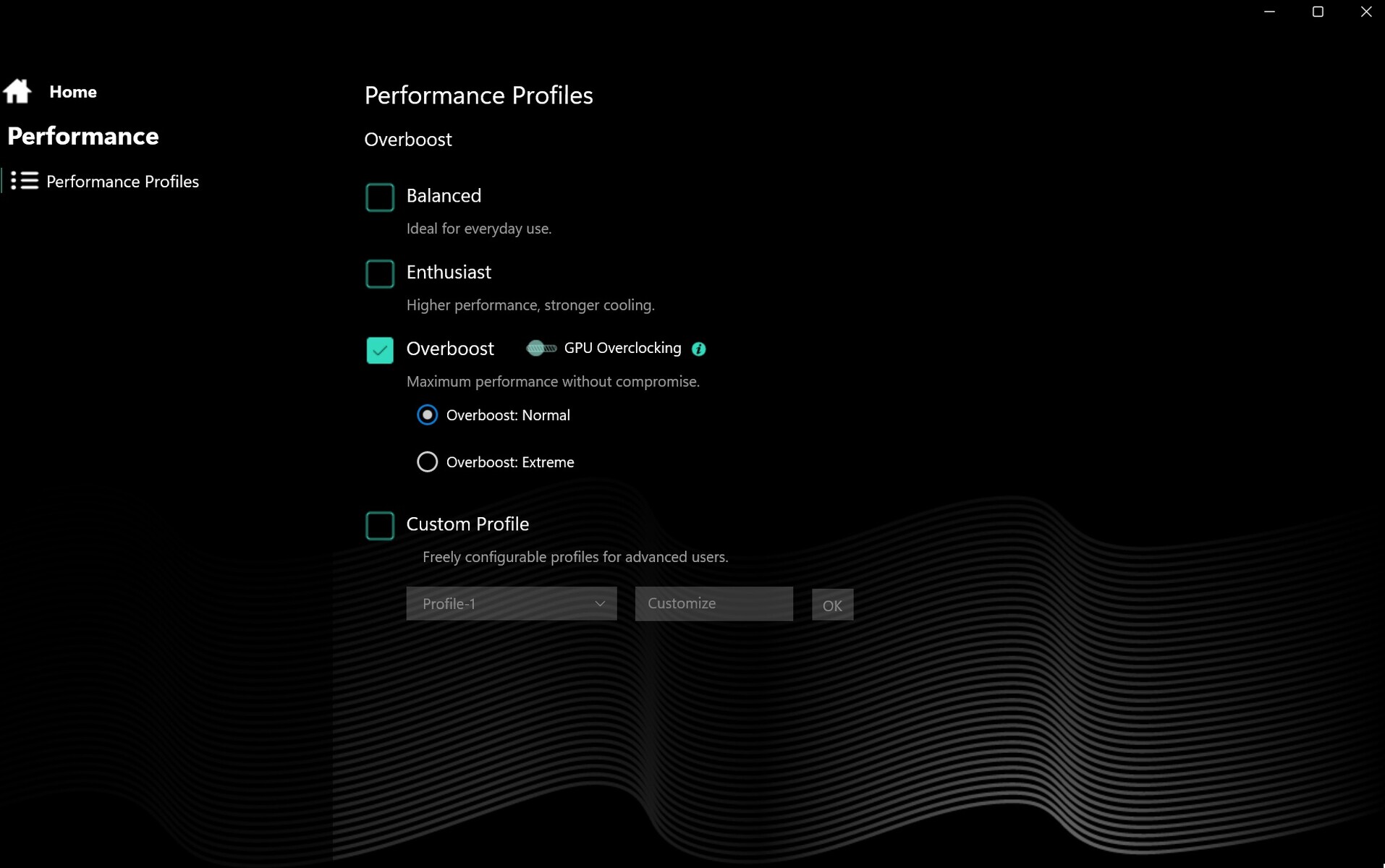Screen dimensions: 1385x868
Task: Open Performance Profiles sidebar item
Action: pyautogui.click(x=122, y=182)
